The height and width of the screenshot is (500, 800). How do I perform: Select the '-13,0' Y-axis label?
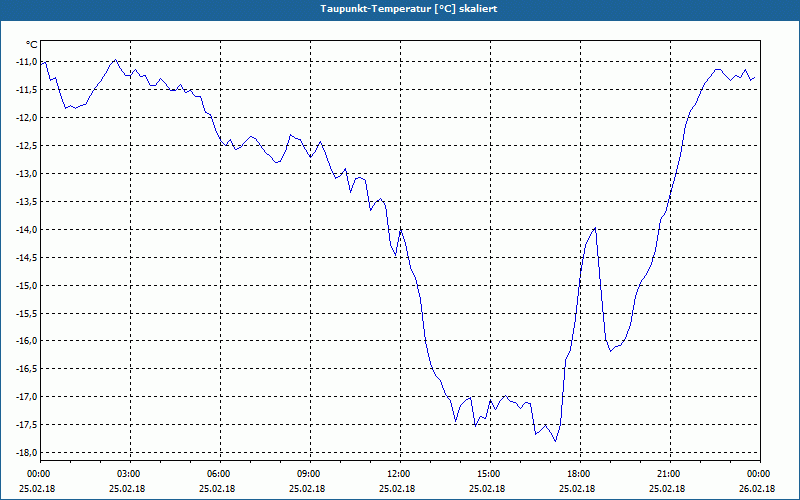[27, 174]
